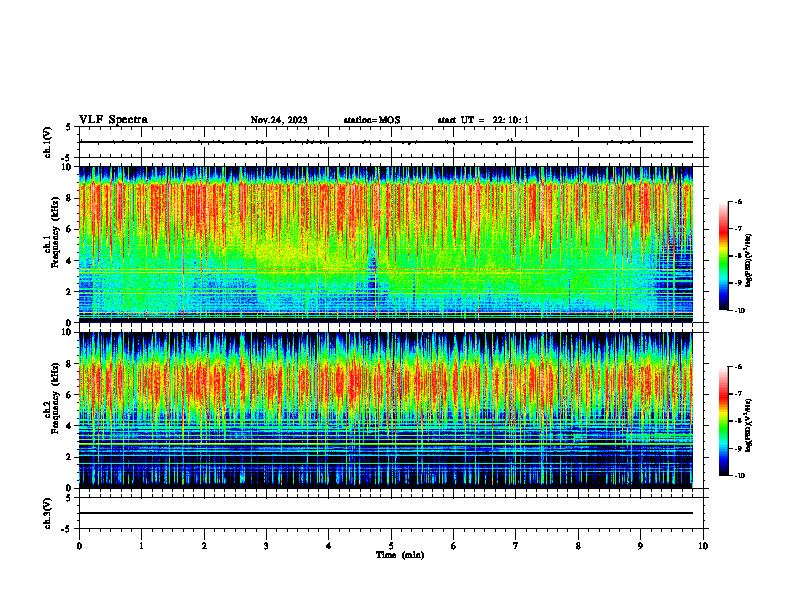Click the ch.2 frequency axis "4" tick label
Image resolution: width=792 pixels, height=612 pixels.
click(70, 426)
